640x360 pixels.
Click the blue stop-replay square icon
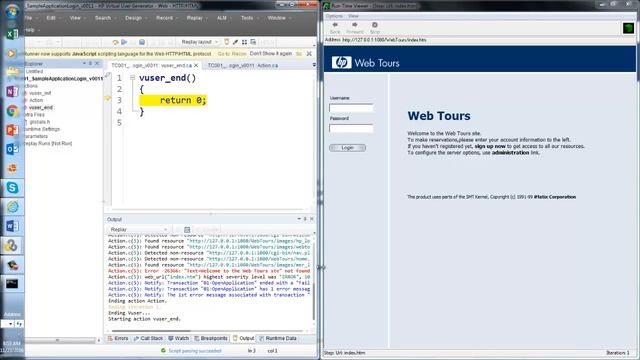coord(142,42)
